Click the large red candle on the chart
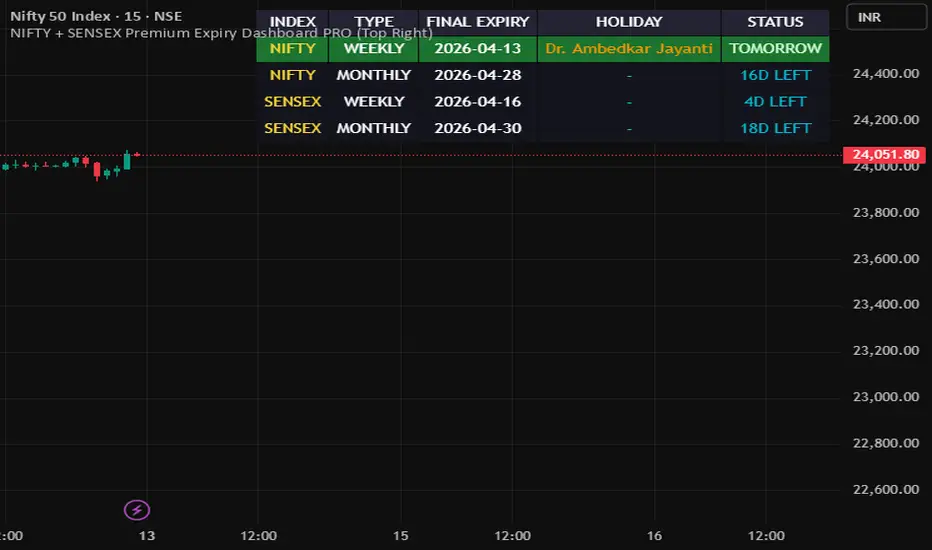932x550 pixels. (97, 170)
